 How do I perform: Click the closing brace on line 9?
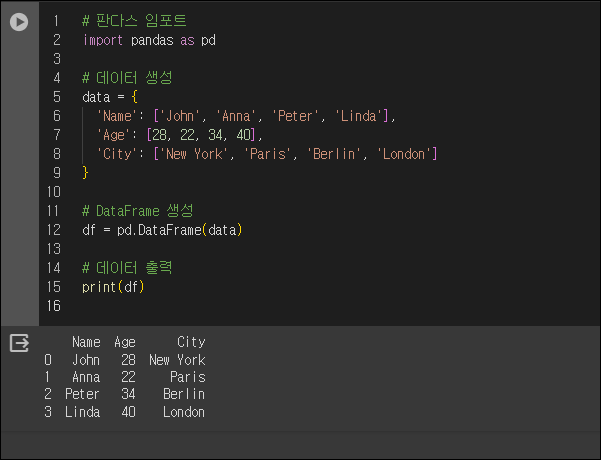coord(85,173)
